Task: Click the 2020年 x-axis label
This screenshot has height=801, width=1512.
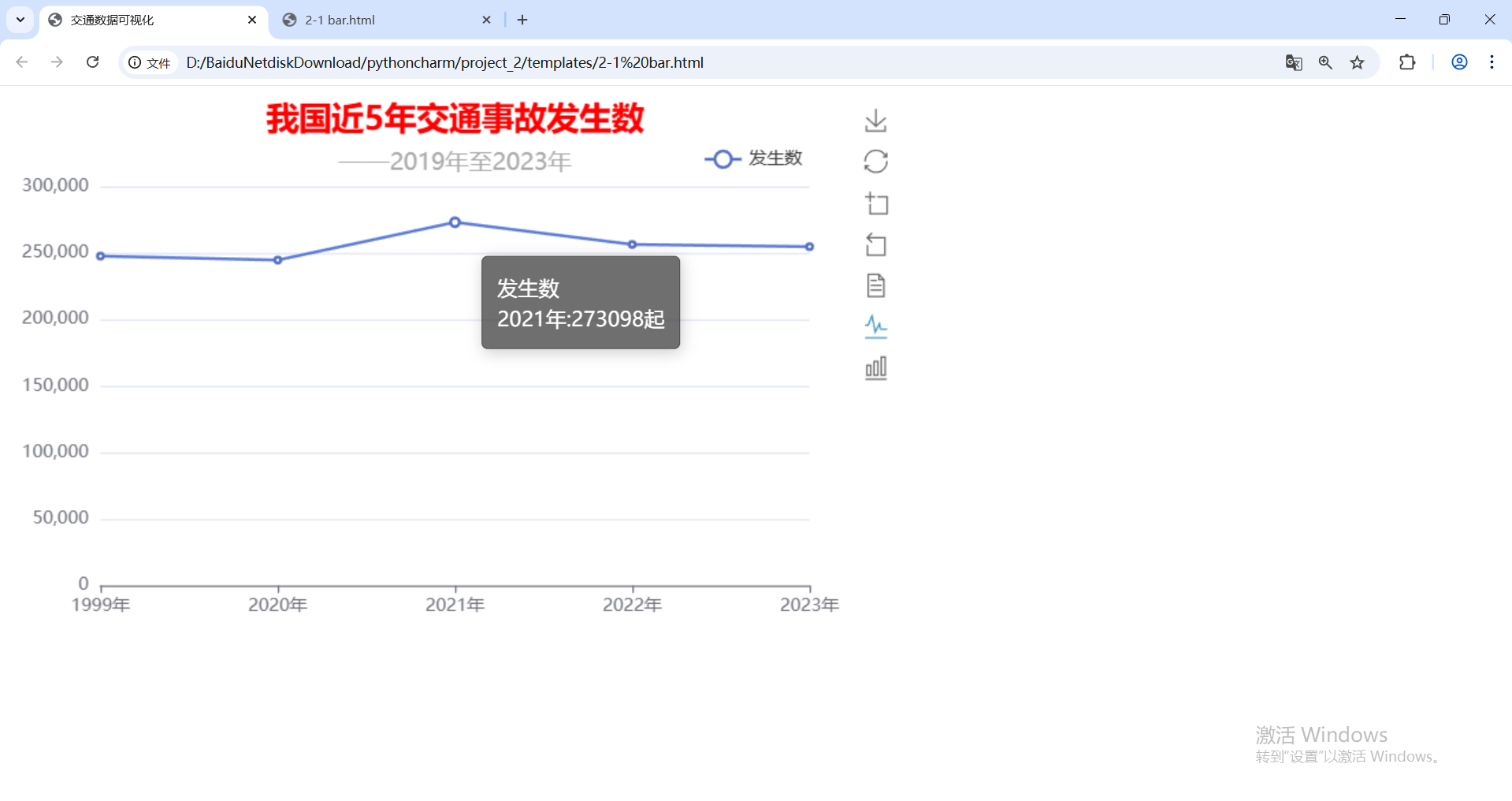Action: click(277, 605)
